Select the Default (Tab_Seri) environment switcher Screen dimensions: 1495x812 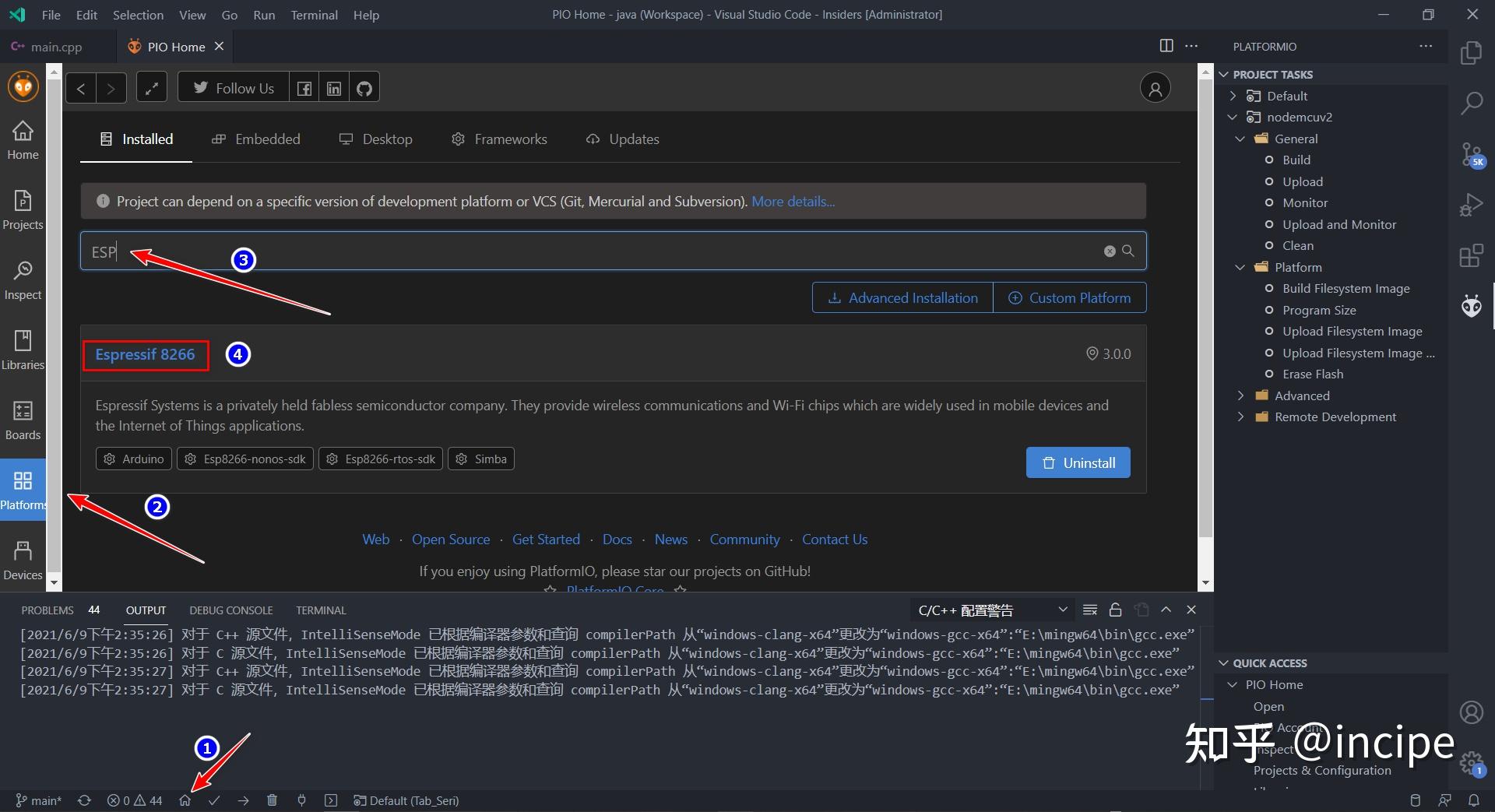[x=406, y=800]
